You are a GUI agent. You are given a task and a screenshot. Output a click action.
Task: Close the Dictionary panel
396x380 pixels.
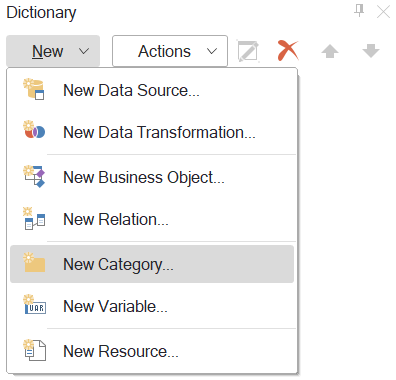pyautogui.click(x=383, y=12)
